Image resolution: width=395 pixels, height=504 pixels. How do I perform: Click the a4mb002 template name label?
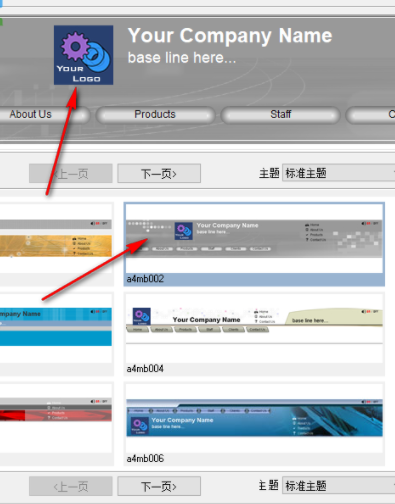pyautogui.click(x=145, y=279)
